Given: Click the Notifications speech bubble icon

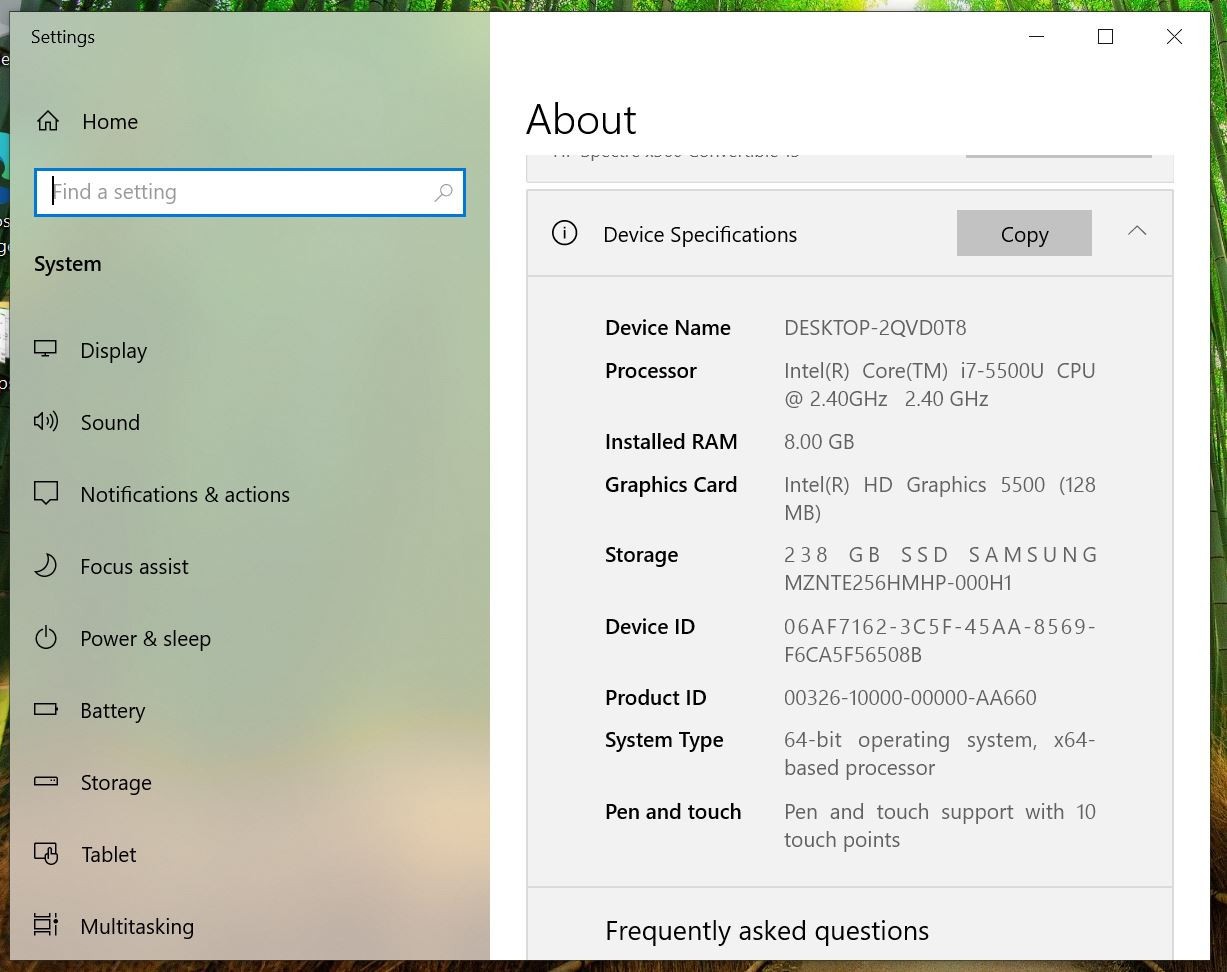Looking at the screenshot, I should coord(46,493).
